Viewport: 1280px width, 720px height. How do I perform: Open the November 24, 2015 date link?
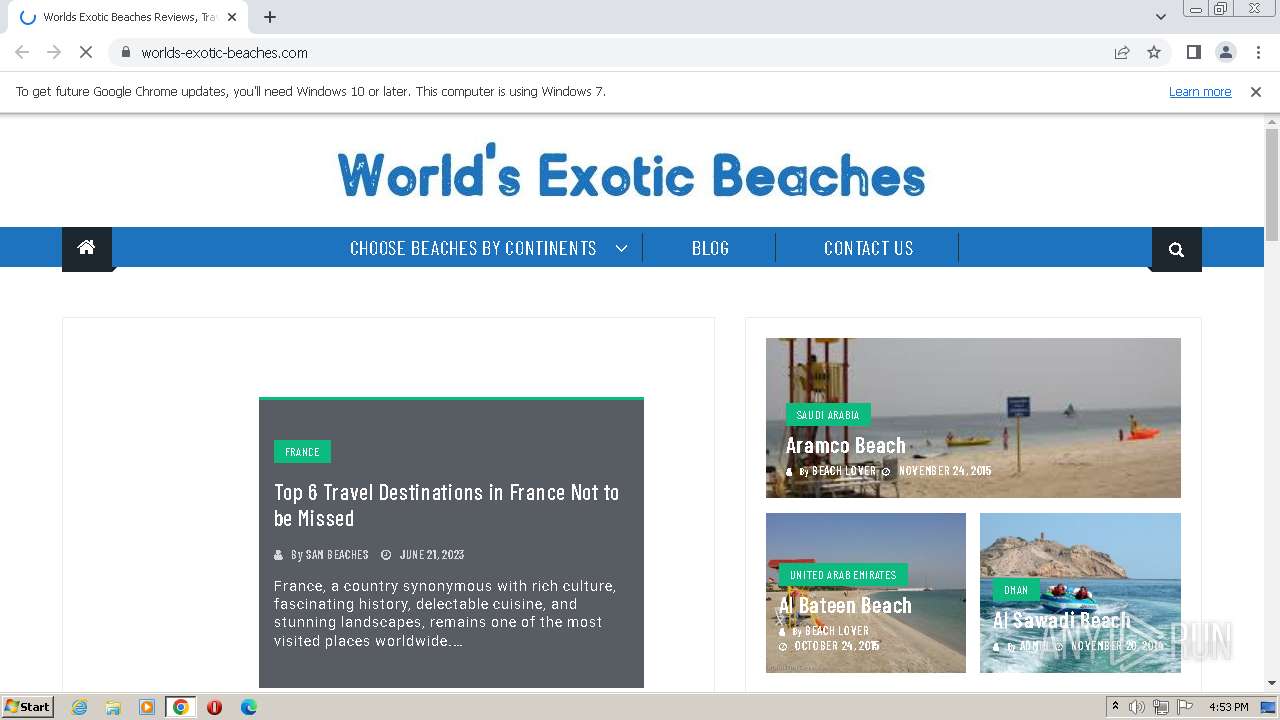[x=945, y=471]
